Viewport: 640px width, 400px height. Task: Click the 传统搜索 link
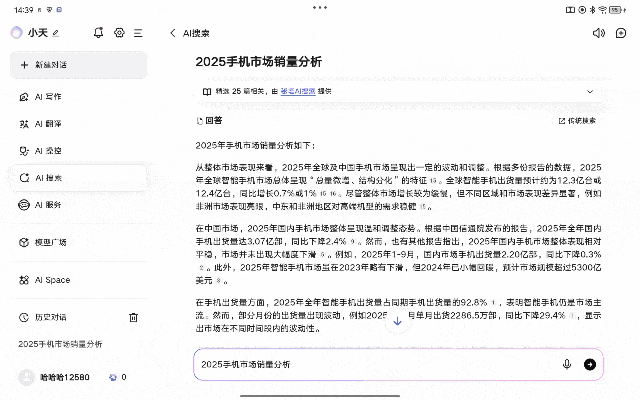click(x=577, y=120)
